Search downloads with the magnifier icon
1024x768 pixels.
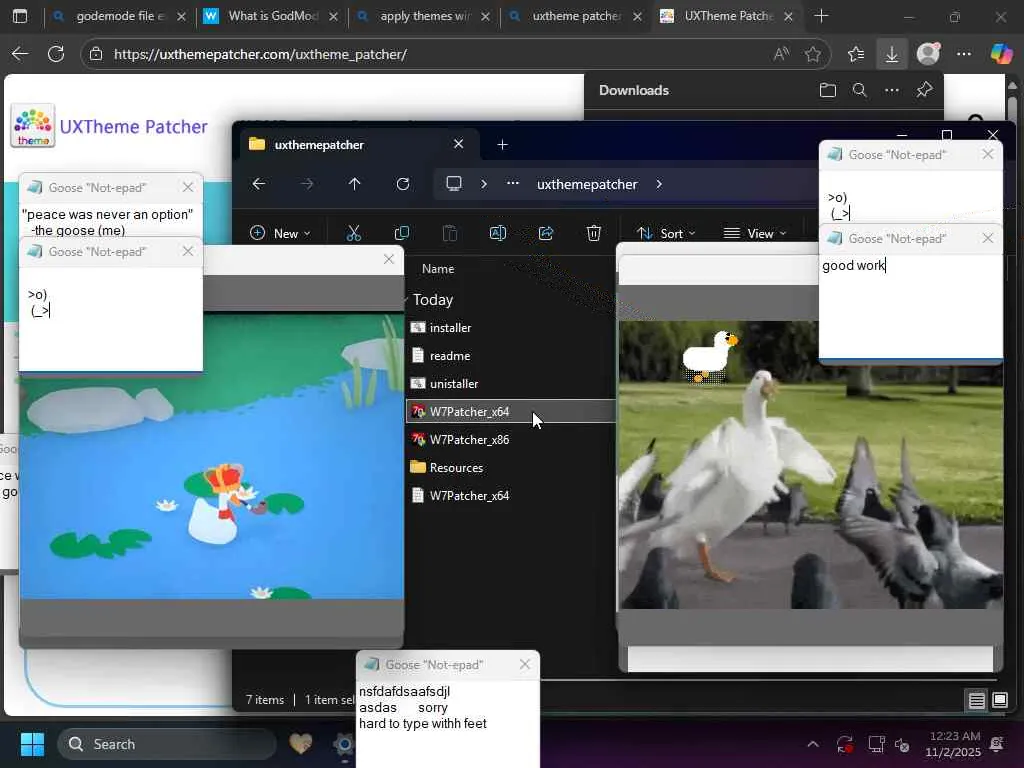click(x=859, y=90)
